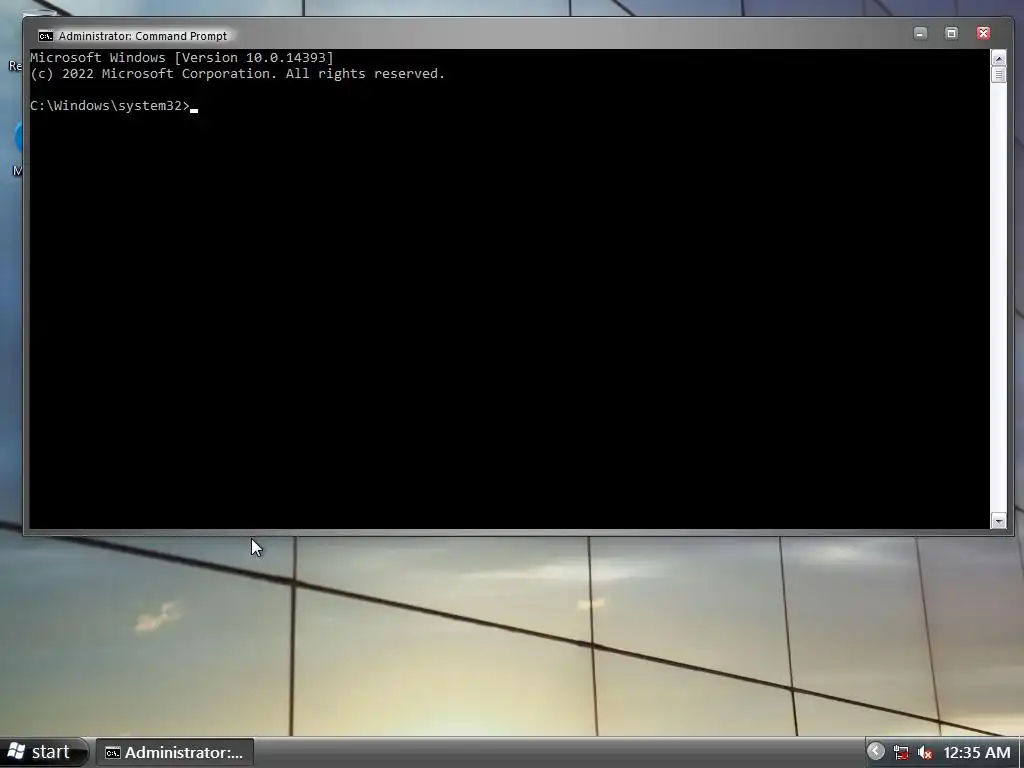The height and width of the screenshot is (768, 1024).
Task: Click the 12:35 AM clock
Action: coord(977,753)
